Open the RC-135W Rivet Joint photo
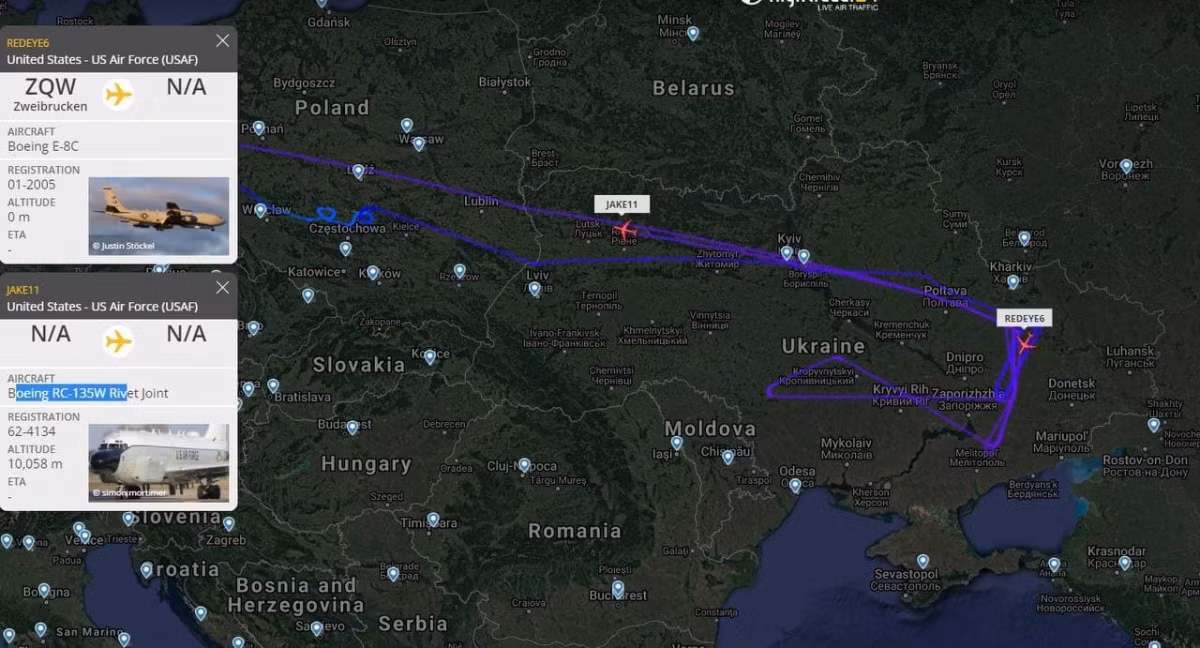 point(158,463)
